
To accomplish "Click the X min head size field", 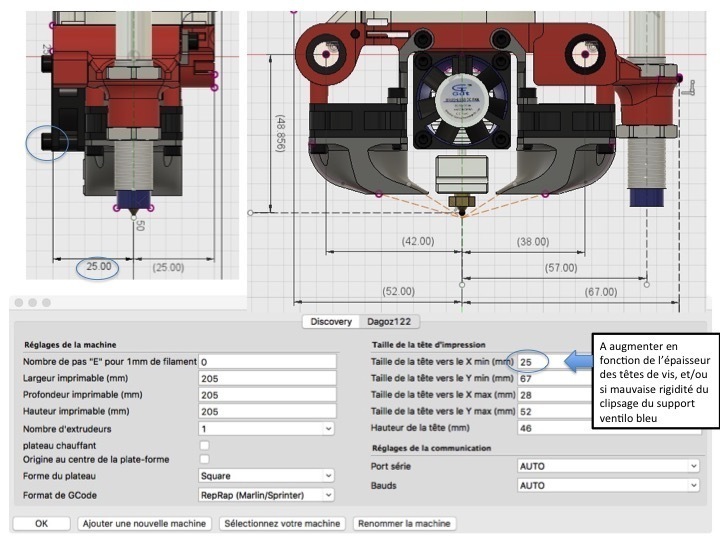I will point(554,362).
